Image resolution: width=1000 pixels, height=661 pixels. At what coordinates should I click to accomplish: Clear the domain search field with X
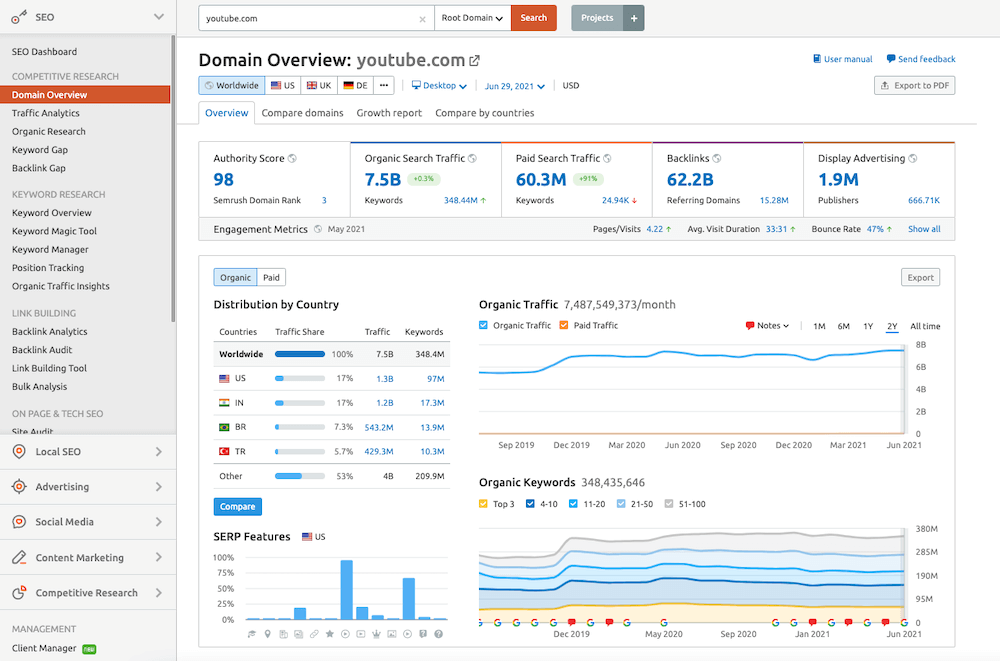tap(422, 19)
